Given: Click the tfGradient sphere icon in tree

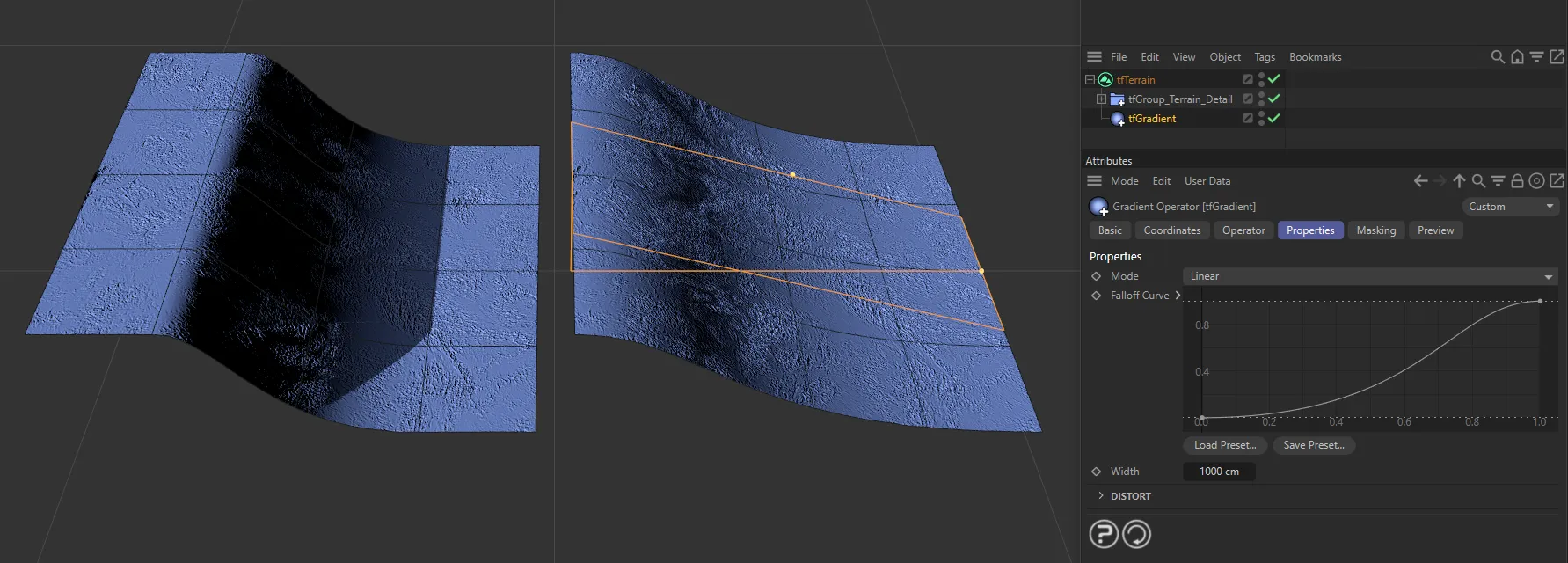Looking at the screenshot, I should tap(1118, 119).
